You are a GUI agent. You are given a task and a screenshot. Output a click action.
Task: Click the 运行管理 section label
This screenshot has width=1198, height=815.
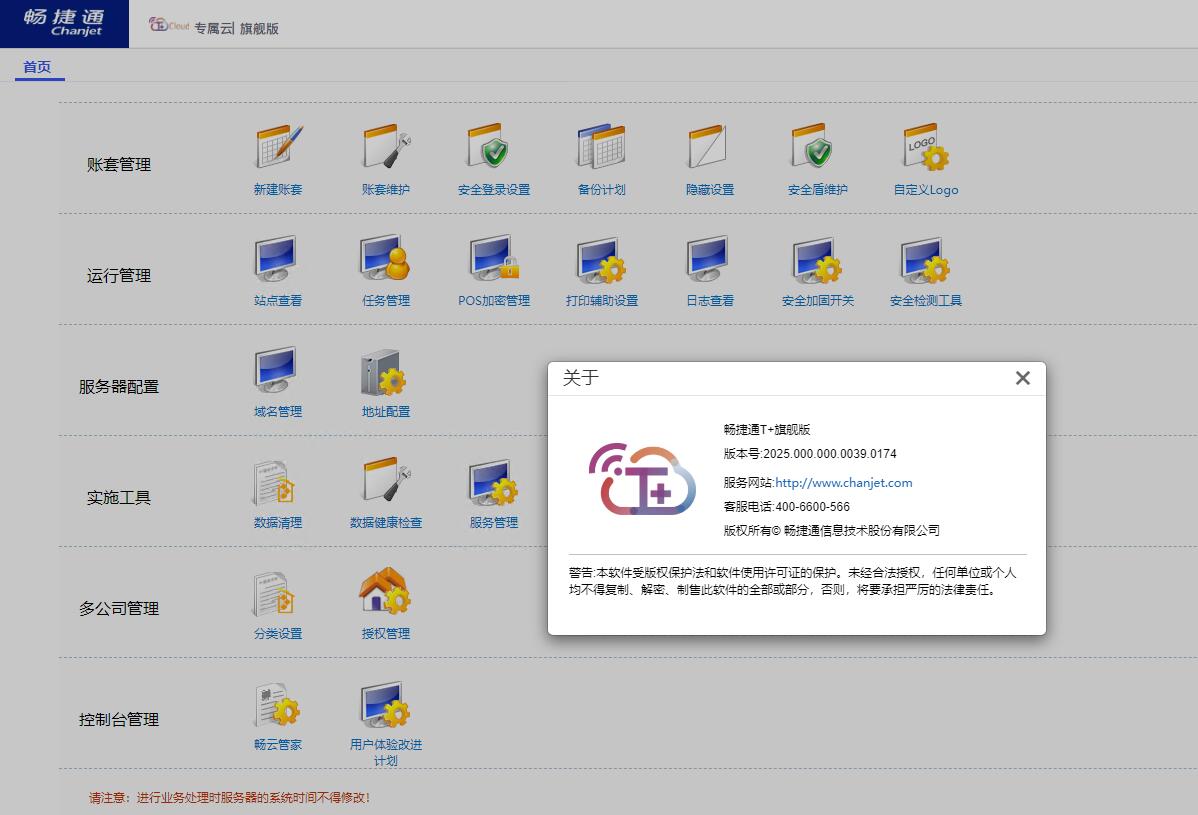pos(119,276)
